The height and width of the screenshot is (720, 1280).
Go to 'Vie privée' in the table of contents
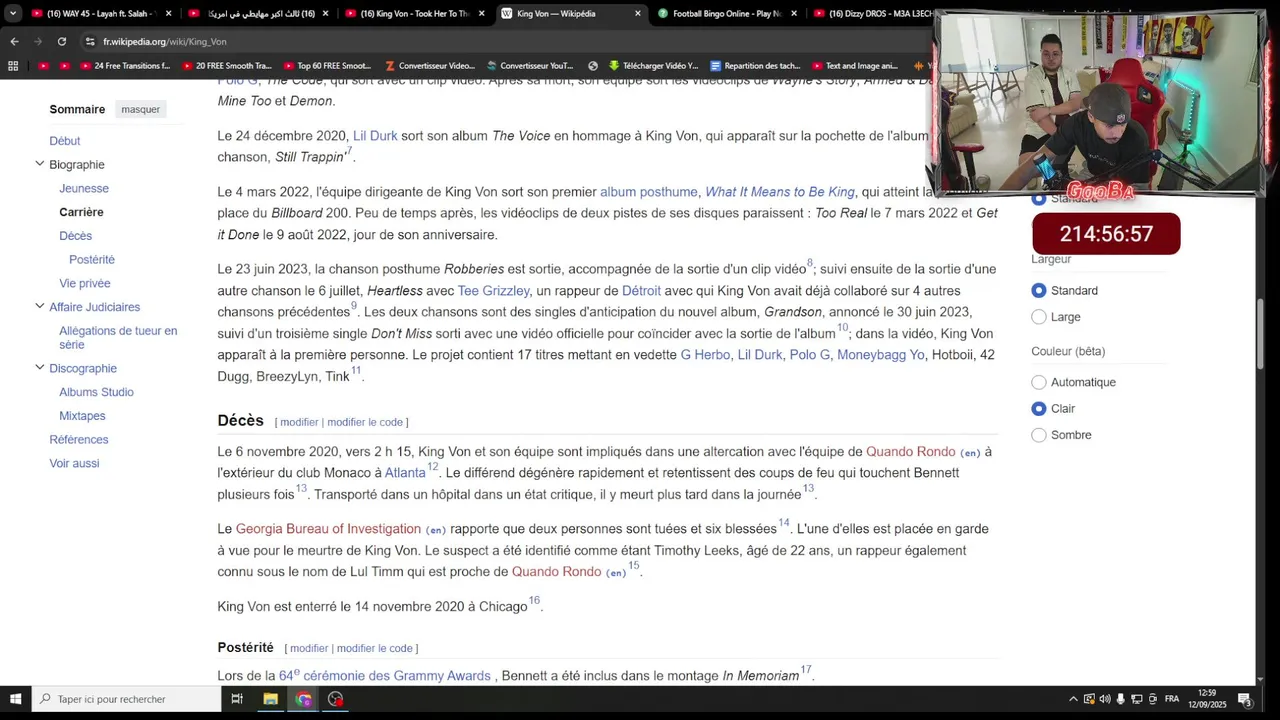tap(85, 283)
